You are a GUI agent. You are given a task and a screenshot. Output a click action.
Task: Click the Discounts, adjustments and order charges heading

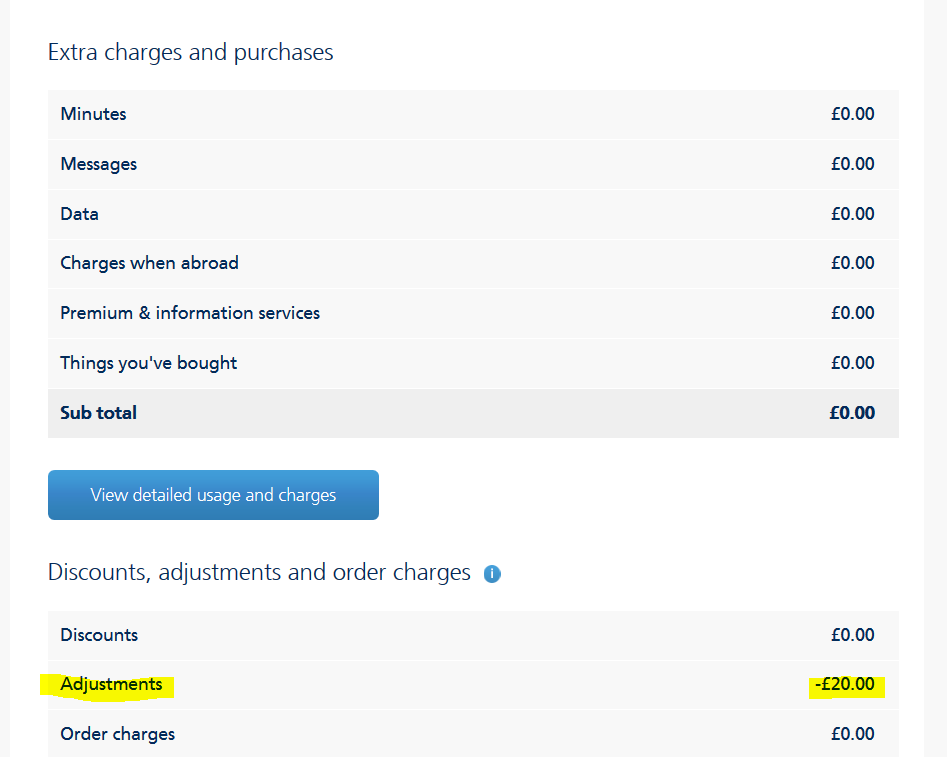(x=258, y=572)
